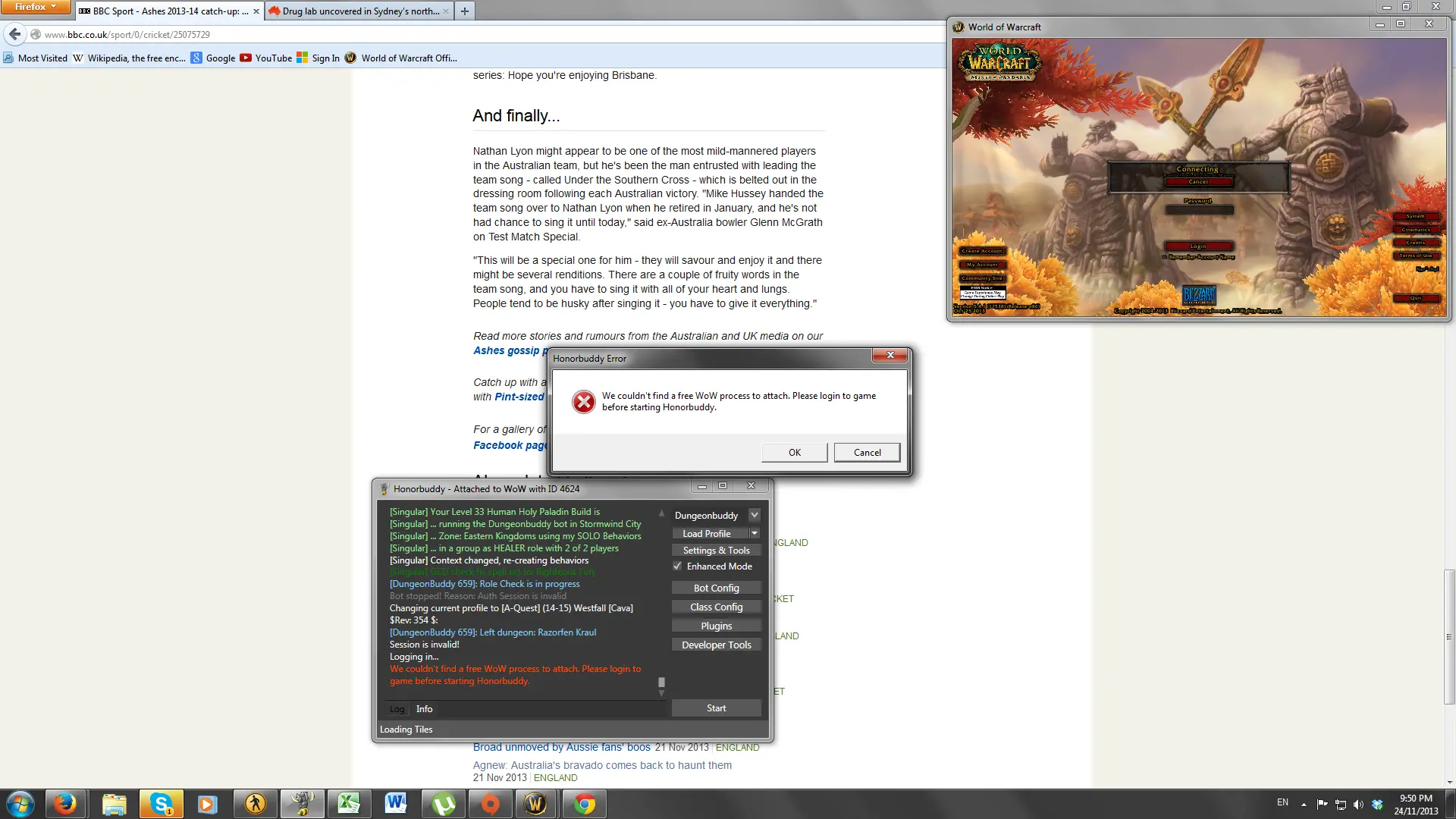Click the Blizzard logo on WoW login screen
This screenshot has width=1456, height=819.
pos(1199,295)
